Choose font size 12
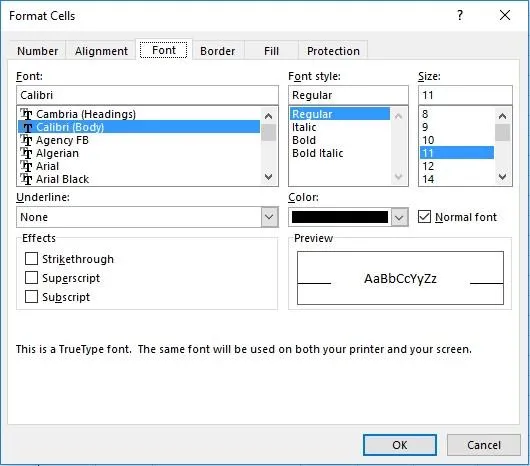 coord(457,166)
